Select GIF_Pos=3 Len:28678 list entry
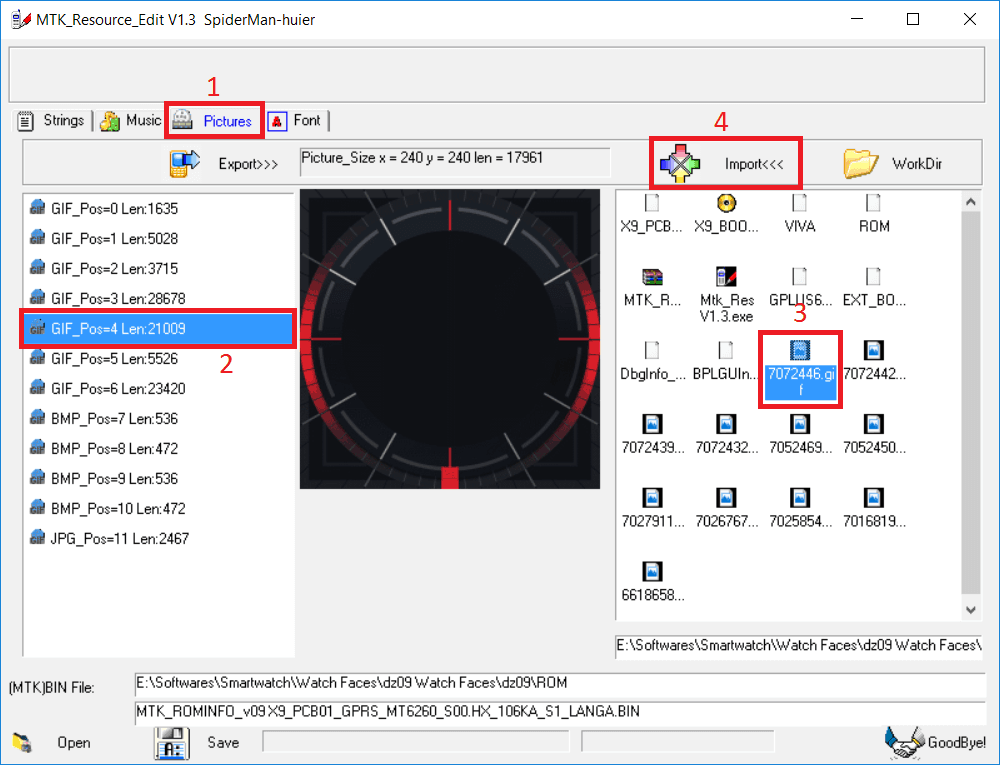This screenshot has width=1000, height=765. 117,298
